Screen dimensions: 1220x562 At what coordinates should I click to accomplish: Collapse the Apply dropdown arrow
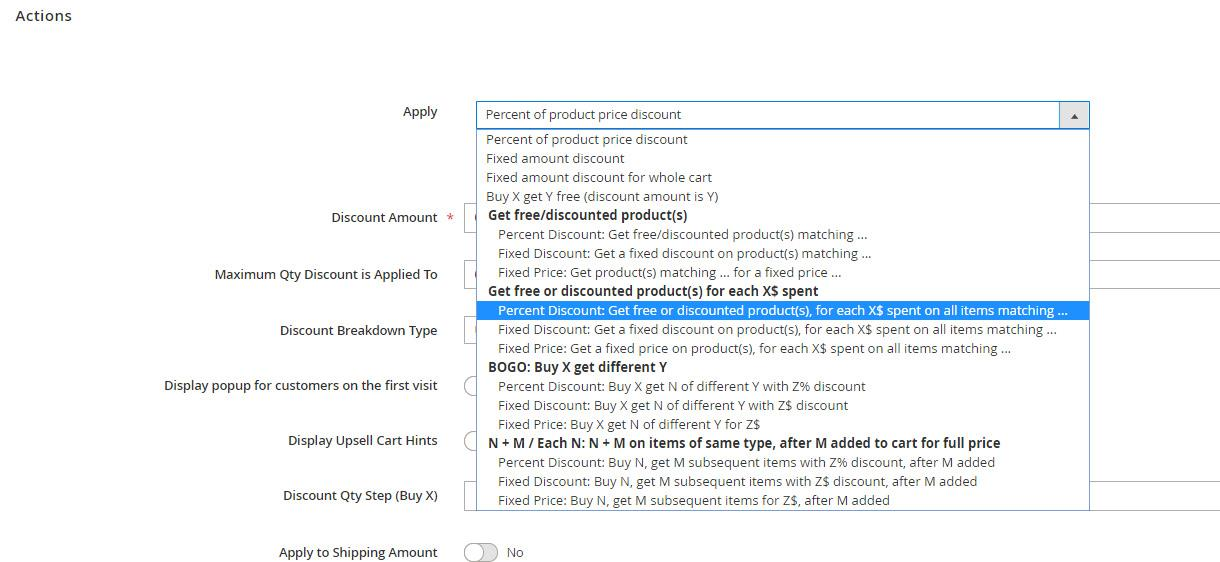tap(1074, 115)
